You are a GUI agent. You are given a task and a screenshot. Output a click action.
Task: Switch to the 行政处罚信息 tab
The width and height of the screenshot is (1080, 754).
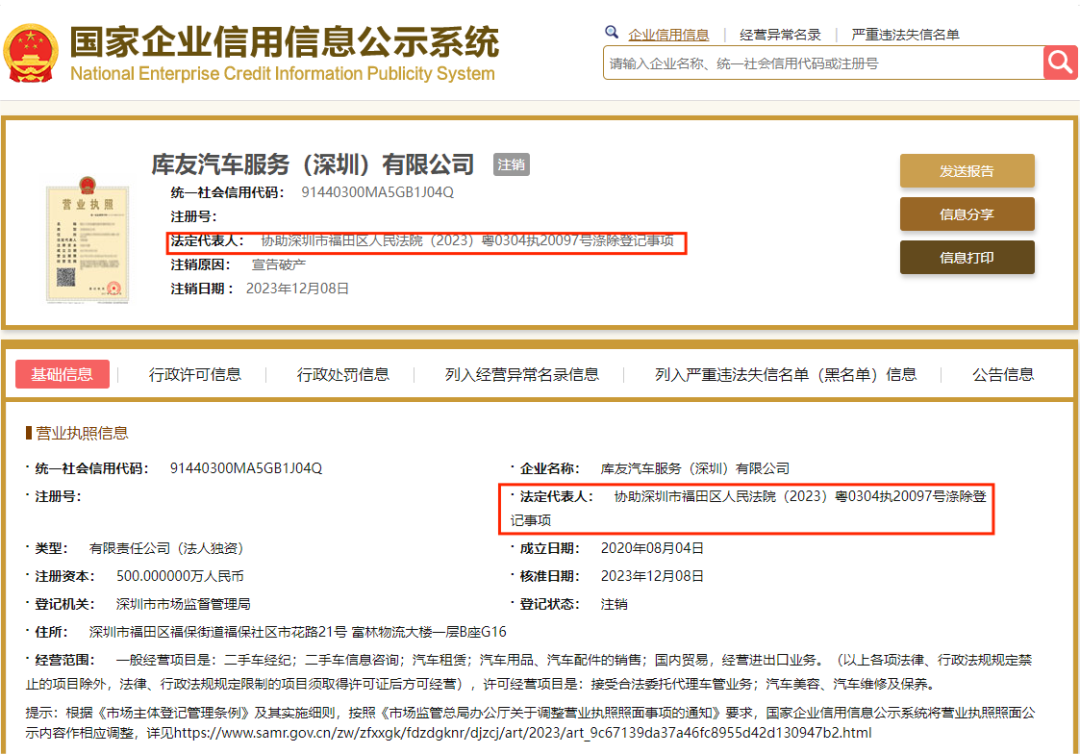point(343,374)
